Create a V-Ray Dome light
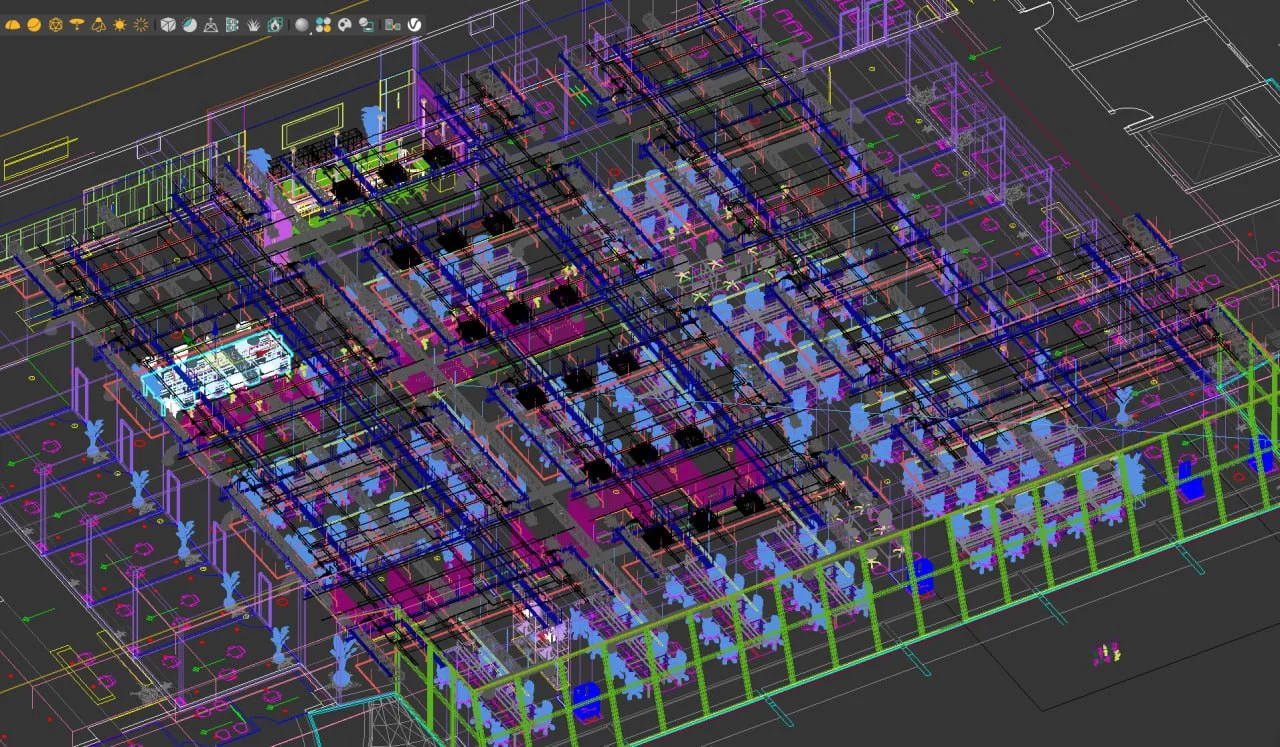Screen dimensions: 1280x747 12,24
